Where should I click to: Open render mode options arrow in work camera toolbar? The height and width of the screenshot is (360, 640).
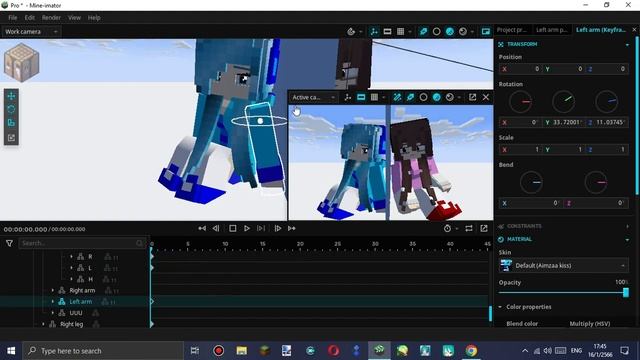click(472, 31)
